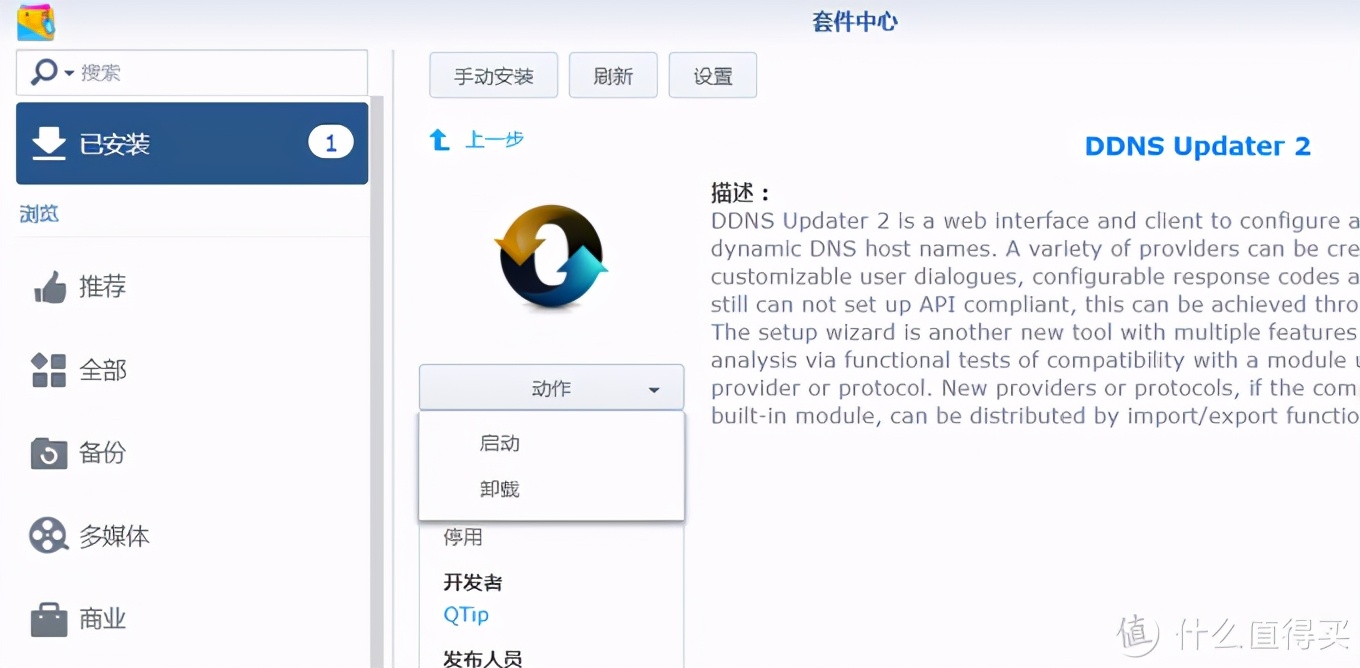The image size is (1360, 668).
Task: Select the 推荐 (Recommended) thumbs-up icon
Action: click(48, 287)
